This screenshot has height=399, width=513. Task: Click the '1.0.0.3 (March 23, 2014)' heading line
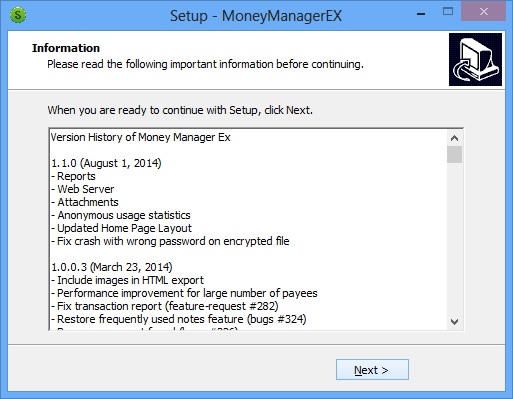point(112,267)
